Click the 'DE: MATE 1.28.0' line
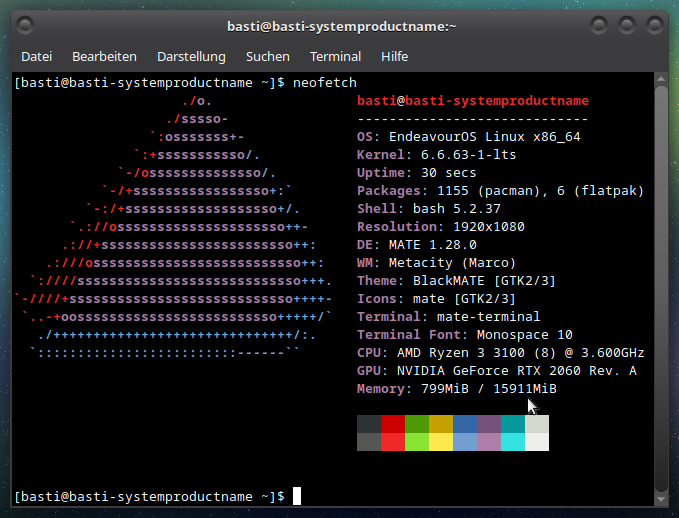The height and width of the screenshot is (518, 679). [417, 245]
